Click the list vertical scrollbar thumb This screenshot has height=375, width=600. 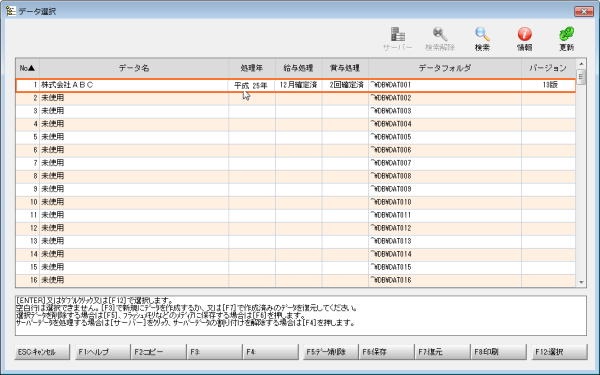click(581, 77)
